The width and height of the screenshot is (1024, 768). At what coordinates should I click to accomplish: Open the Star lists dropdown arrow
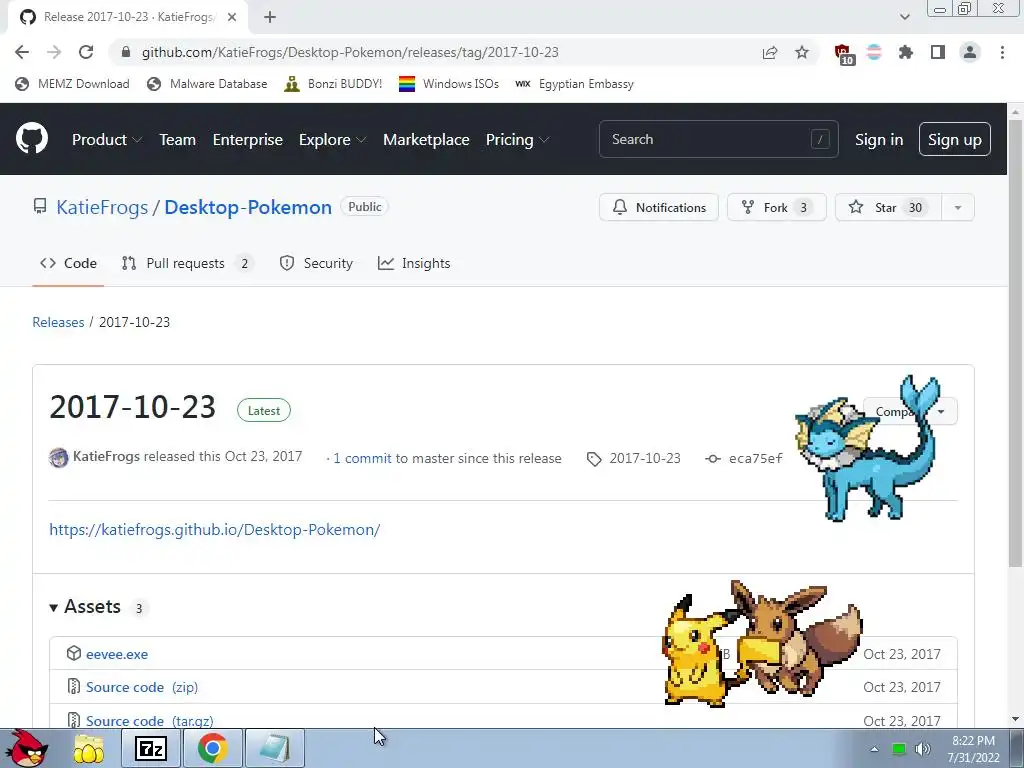point(958,208)
